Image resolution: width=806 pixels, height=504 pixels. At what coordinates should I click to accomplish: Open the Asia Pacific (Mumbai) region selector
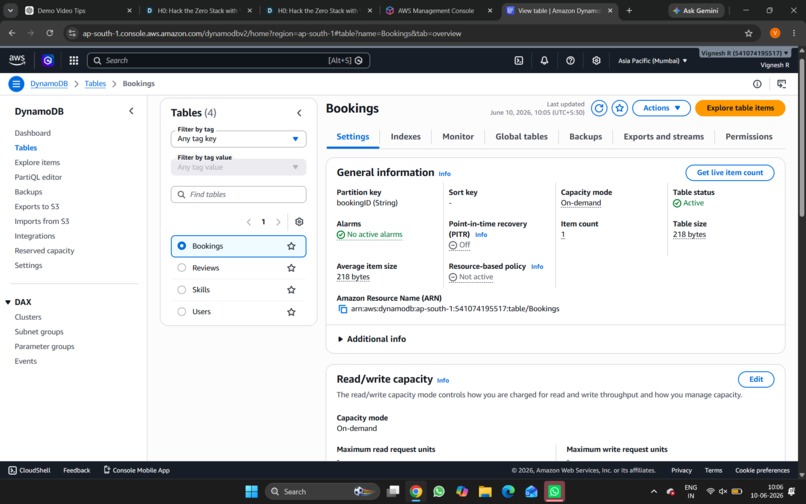point(652,61)
